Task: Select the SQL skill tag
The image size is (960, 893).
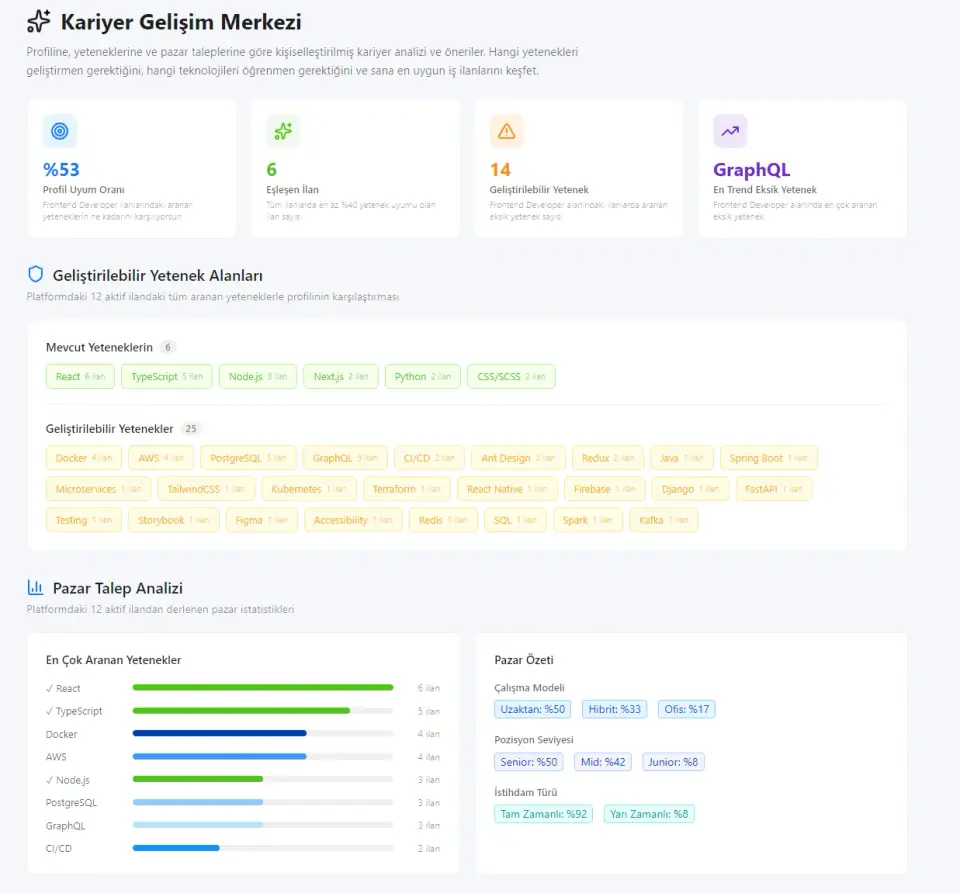Action: point(515,520)
